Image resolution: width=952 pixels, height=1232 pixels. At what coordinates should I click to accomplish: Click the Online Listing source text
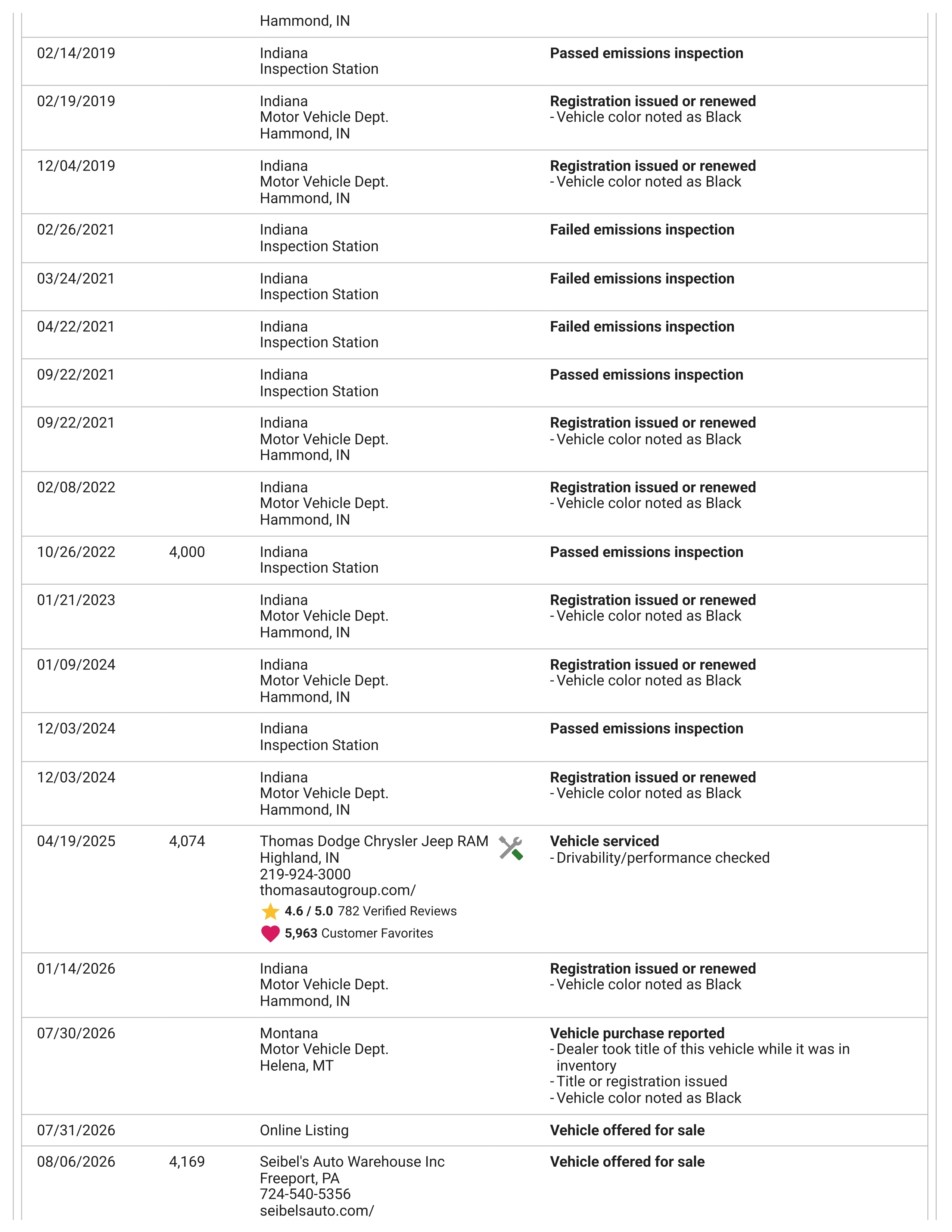304,1130
